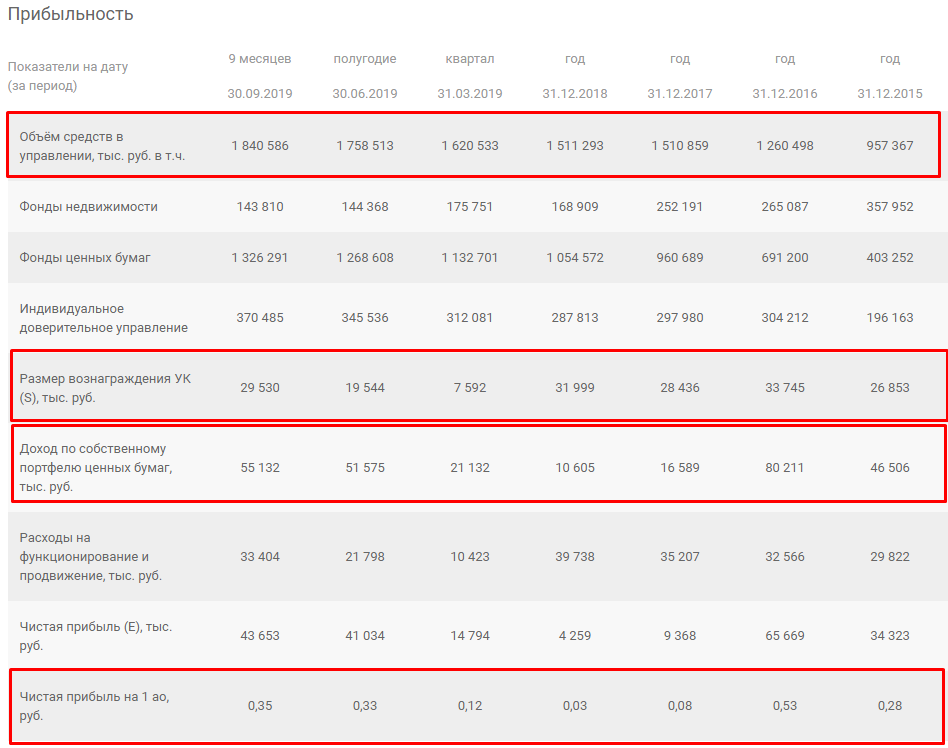Select cell 29 530 in УК remuneration row
The height and width of the screenshot is (748, 948).
[260, 388]
